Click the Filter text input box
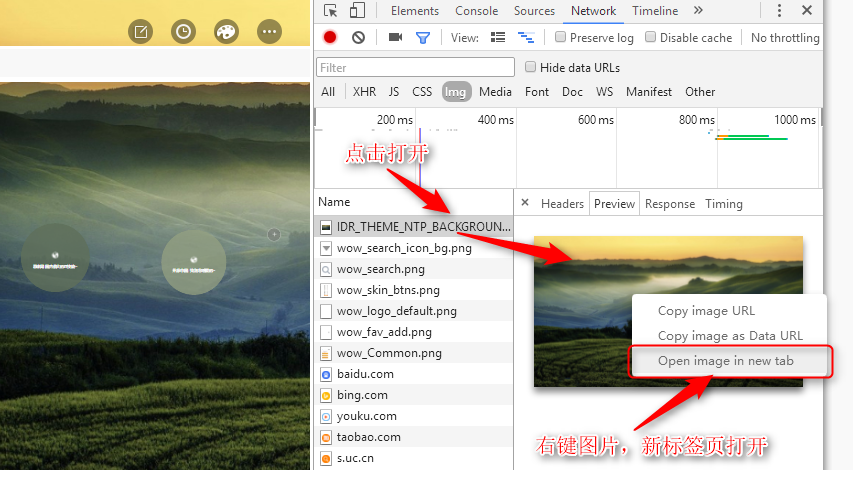853x483 pixels. point(415,67)
